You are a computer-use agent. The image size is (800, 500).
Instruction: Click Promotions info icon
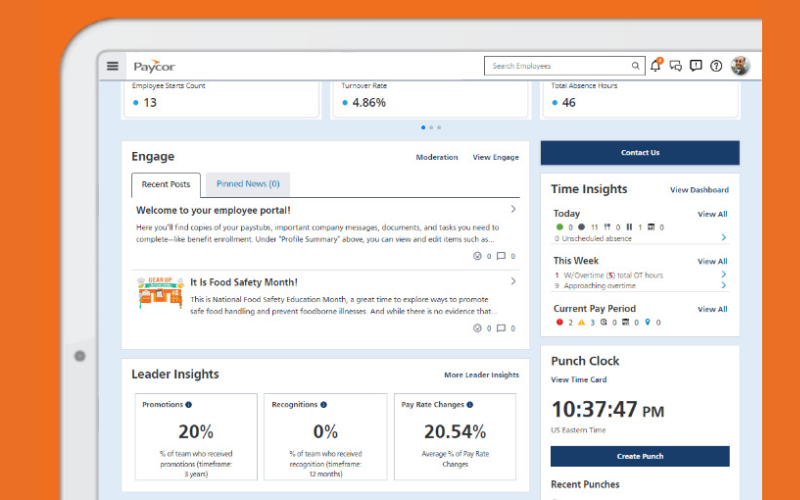pyautogui.click(x=188, y=405)
